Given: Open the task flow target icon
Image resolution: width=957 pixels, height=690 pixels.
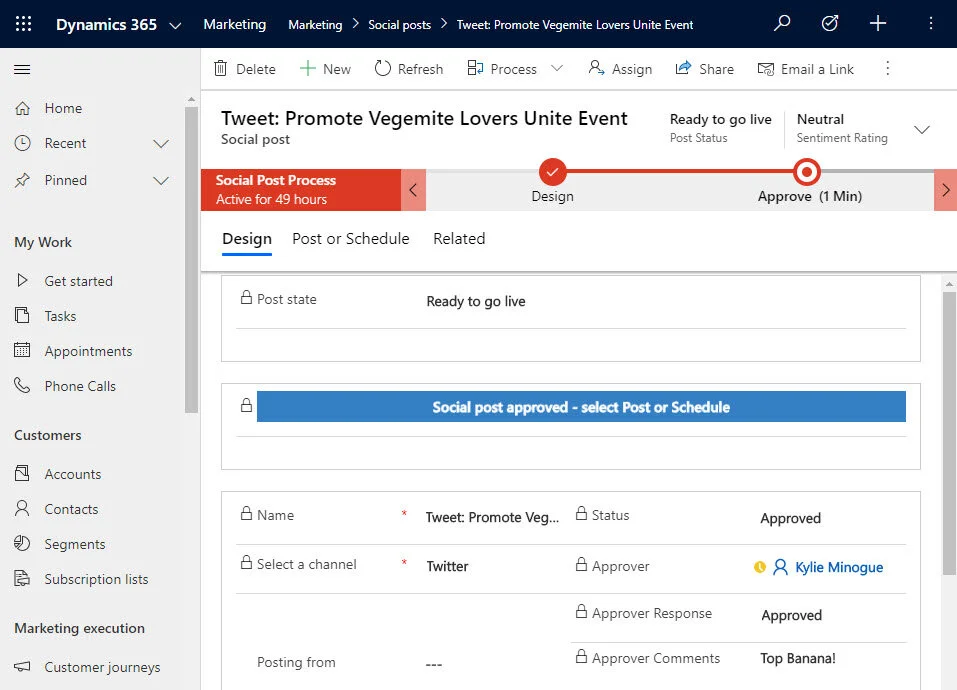Looking at the screenshot, I should [x=829, y=23].
